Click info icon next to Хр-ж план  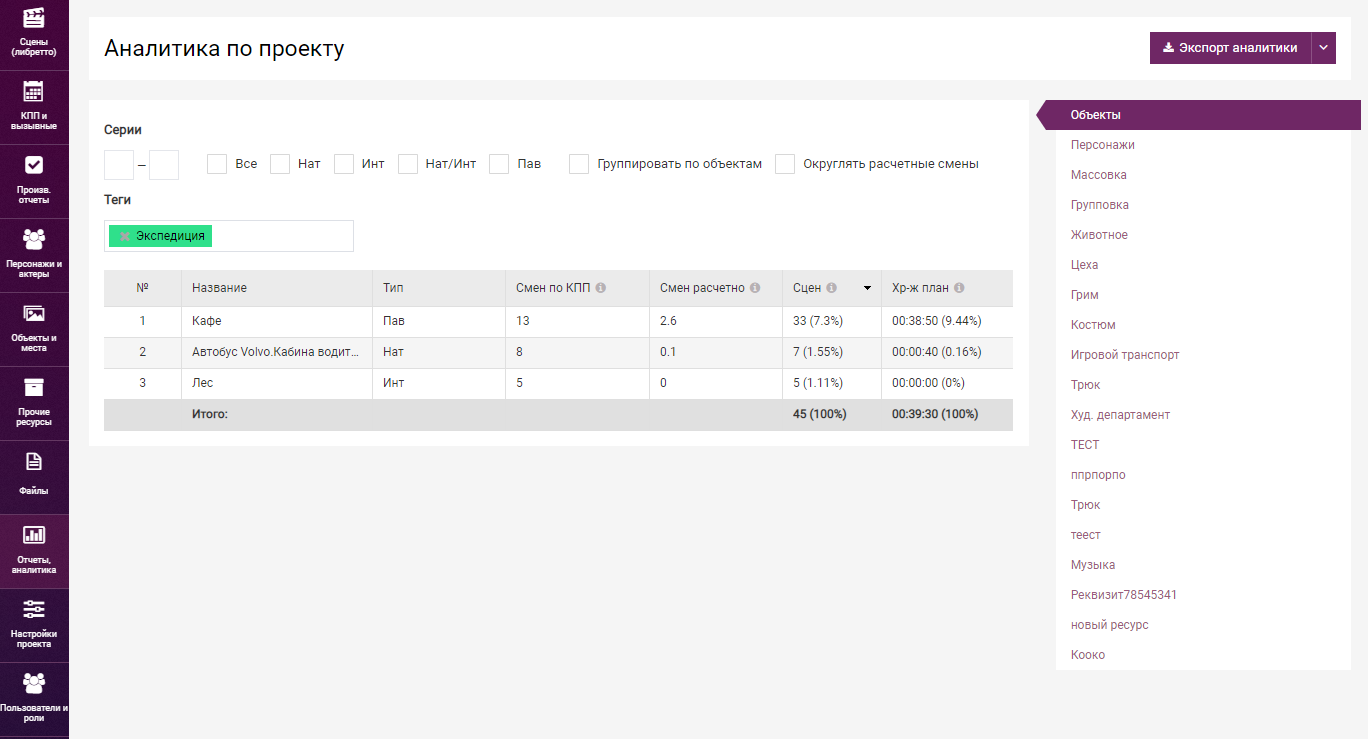[959, 288]
